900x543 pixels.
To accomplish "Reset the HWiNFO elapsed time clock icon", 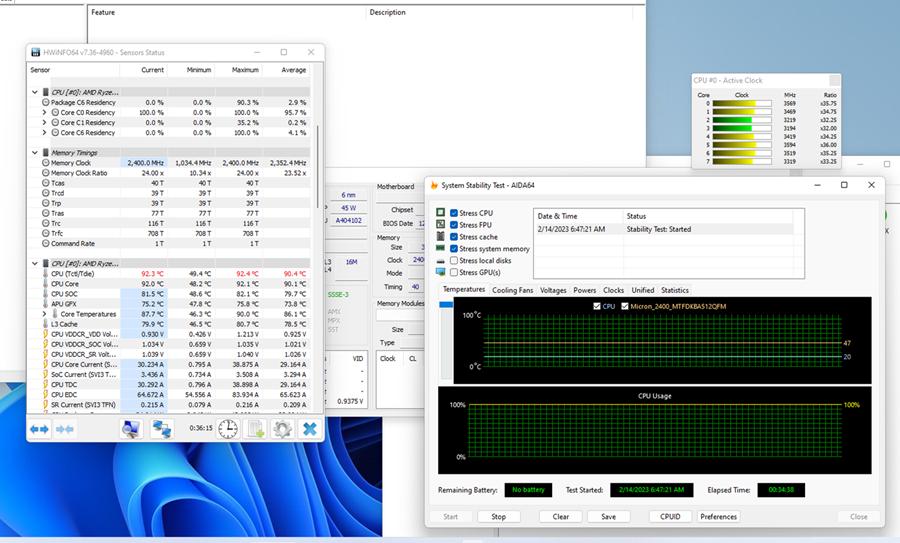I will (x=228, y=429).
